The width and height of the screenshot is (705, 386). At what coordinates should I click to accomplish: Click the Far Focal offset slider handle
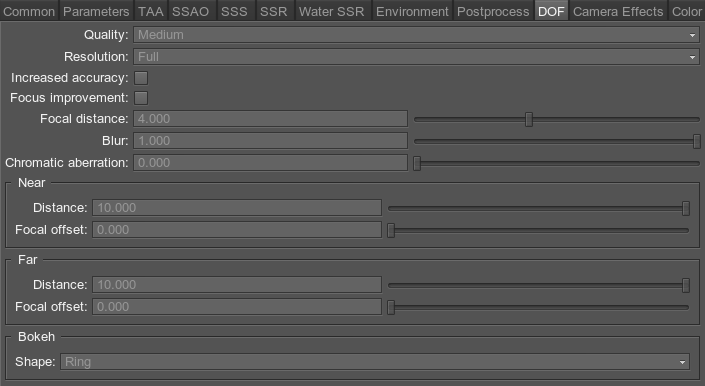click(391, 307)
